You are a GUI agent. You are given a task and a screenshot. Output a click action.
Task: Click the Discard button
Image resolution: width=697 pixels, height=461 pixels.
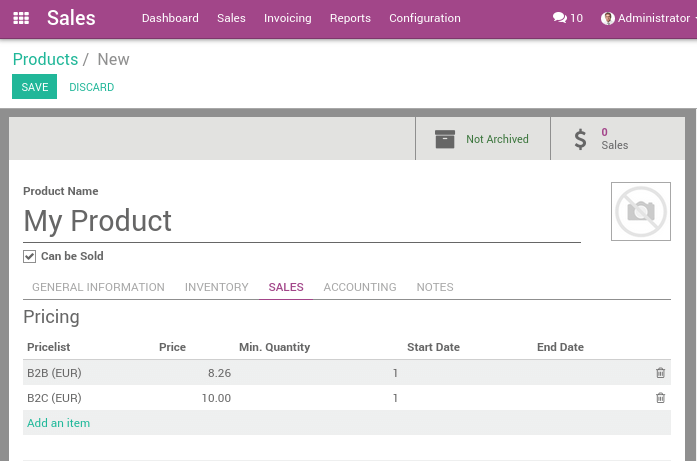point(91,87)
